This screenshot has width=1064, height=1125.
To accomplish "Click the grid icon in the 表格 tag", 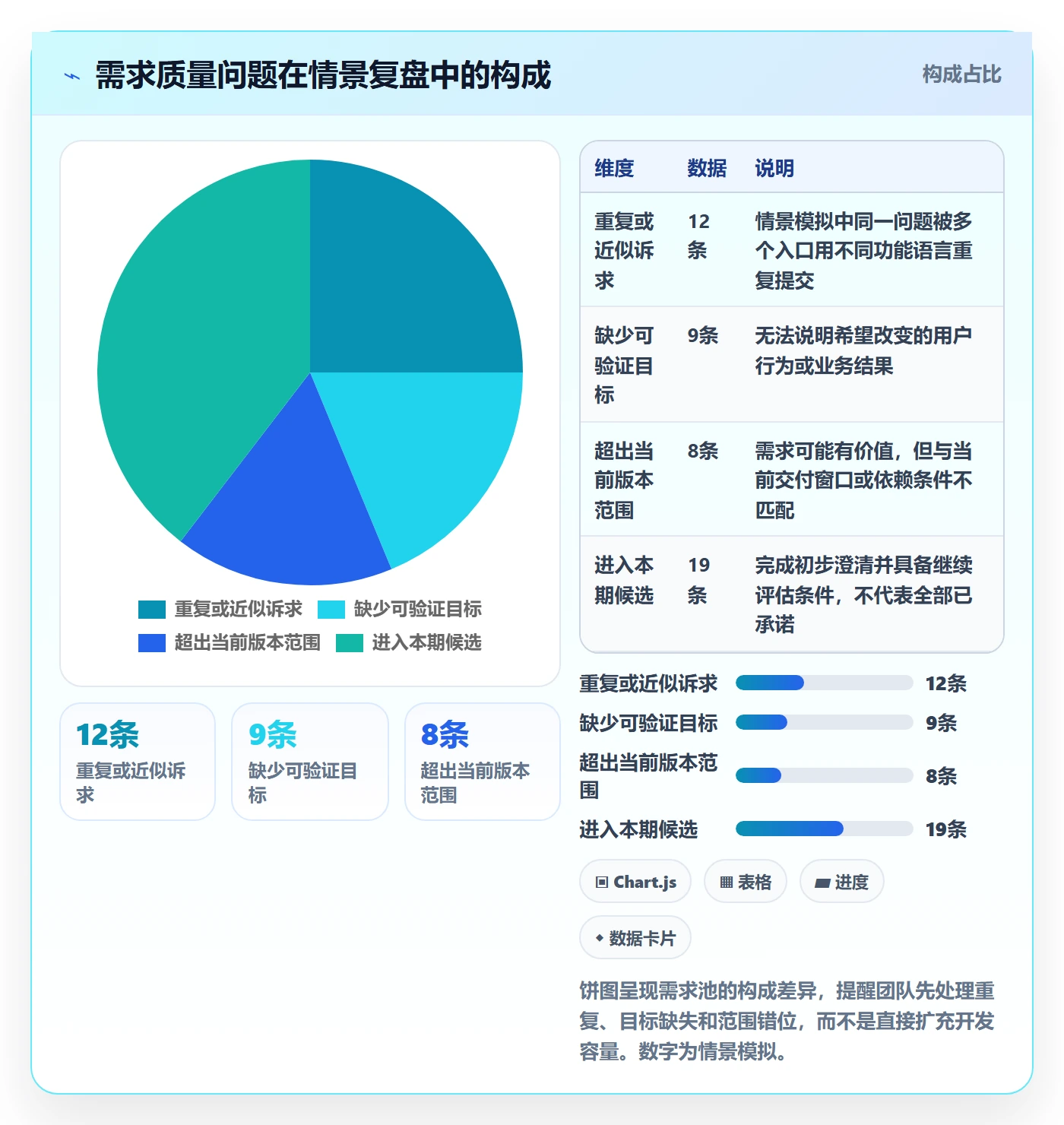I will pos(727,882).
